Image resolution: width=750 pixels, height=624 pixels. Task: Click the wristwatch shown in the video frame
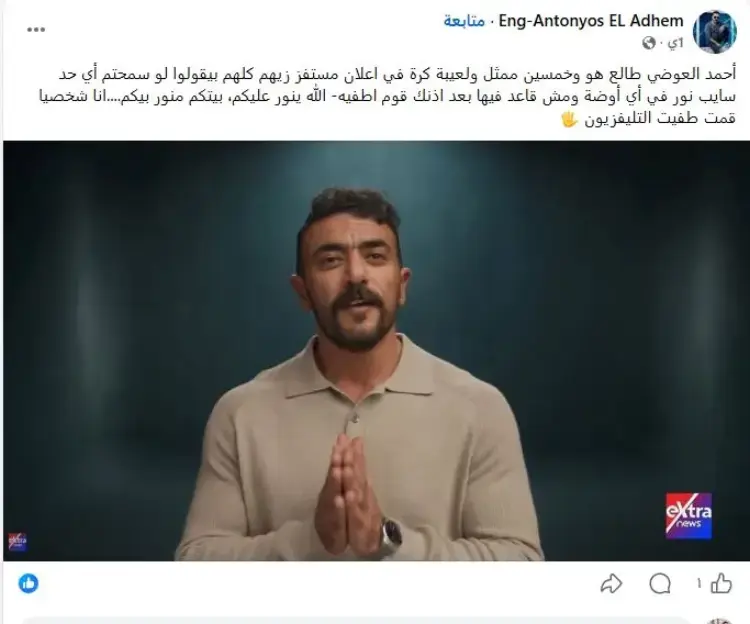(x=391, y=535)
